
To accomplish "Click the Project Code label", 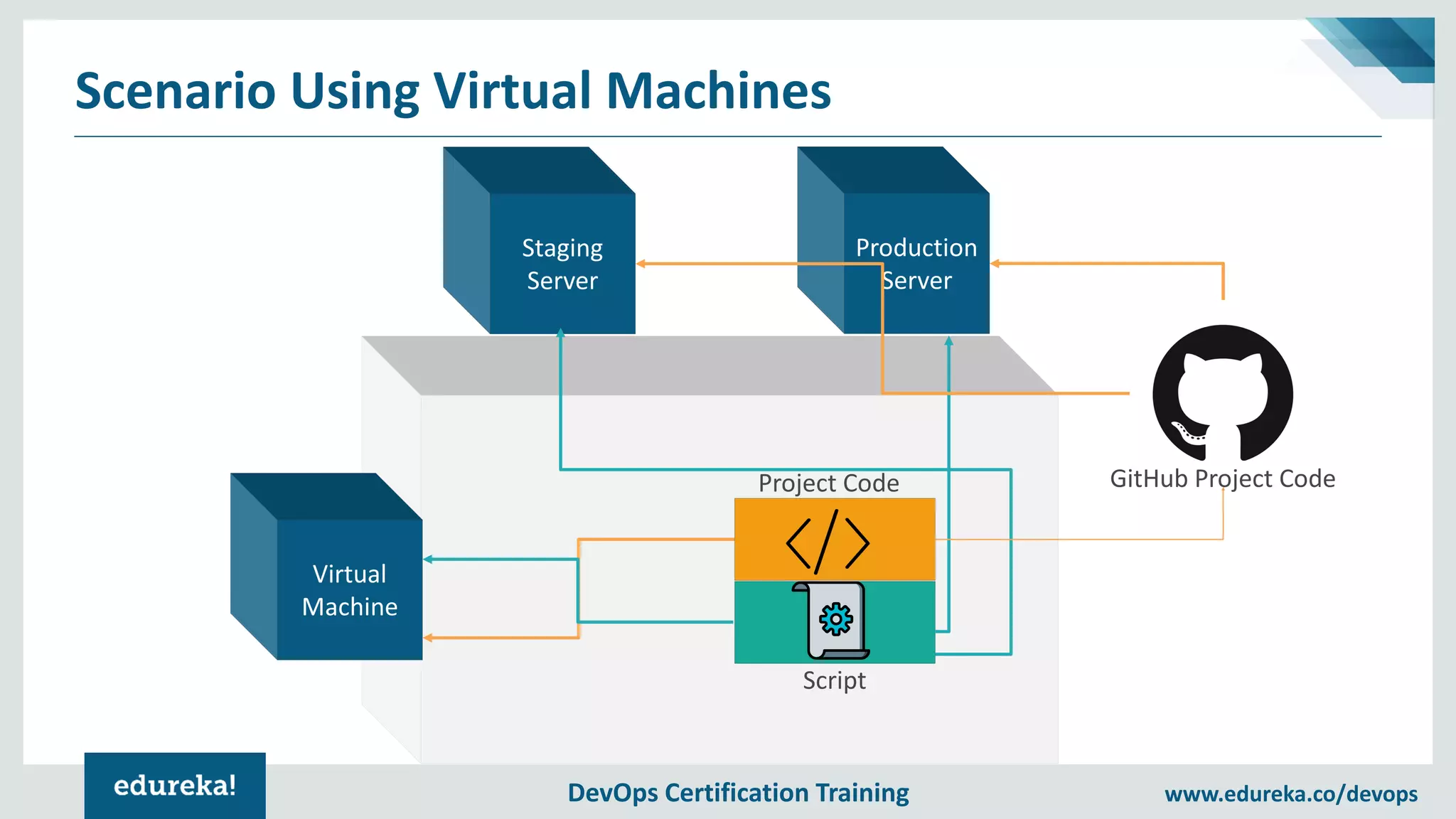I will click(x=828, y=483).
